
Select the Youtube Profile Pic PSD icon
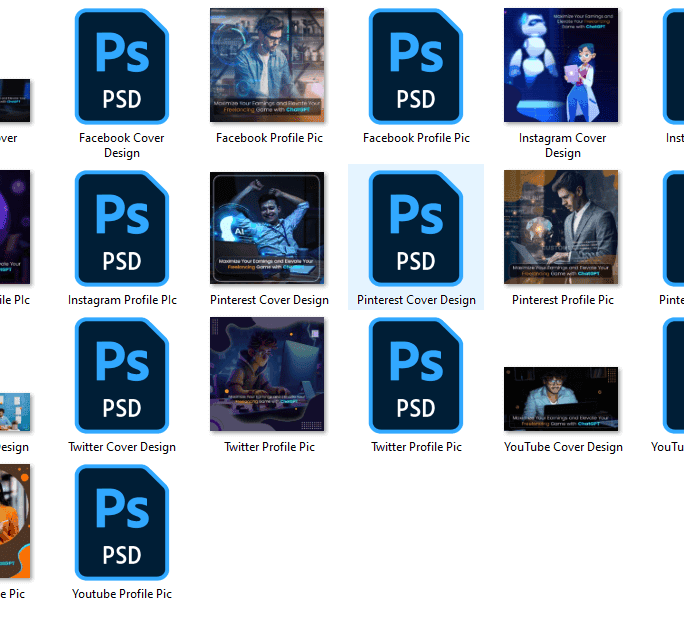pyautogui.click(x=122, y=522)
